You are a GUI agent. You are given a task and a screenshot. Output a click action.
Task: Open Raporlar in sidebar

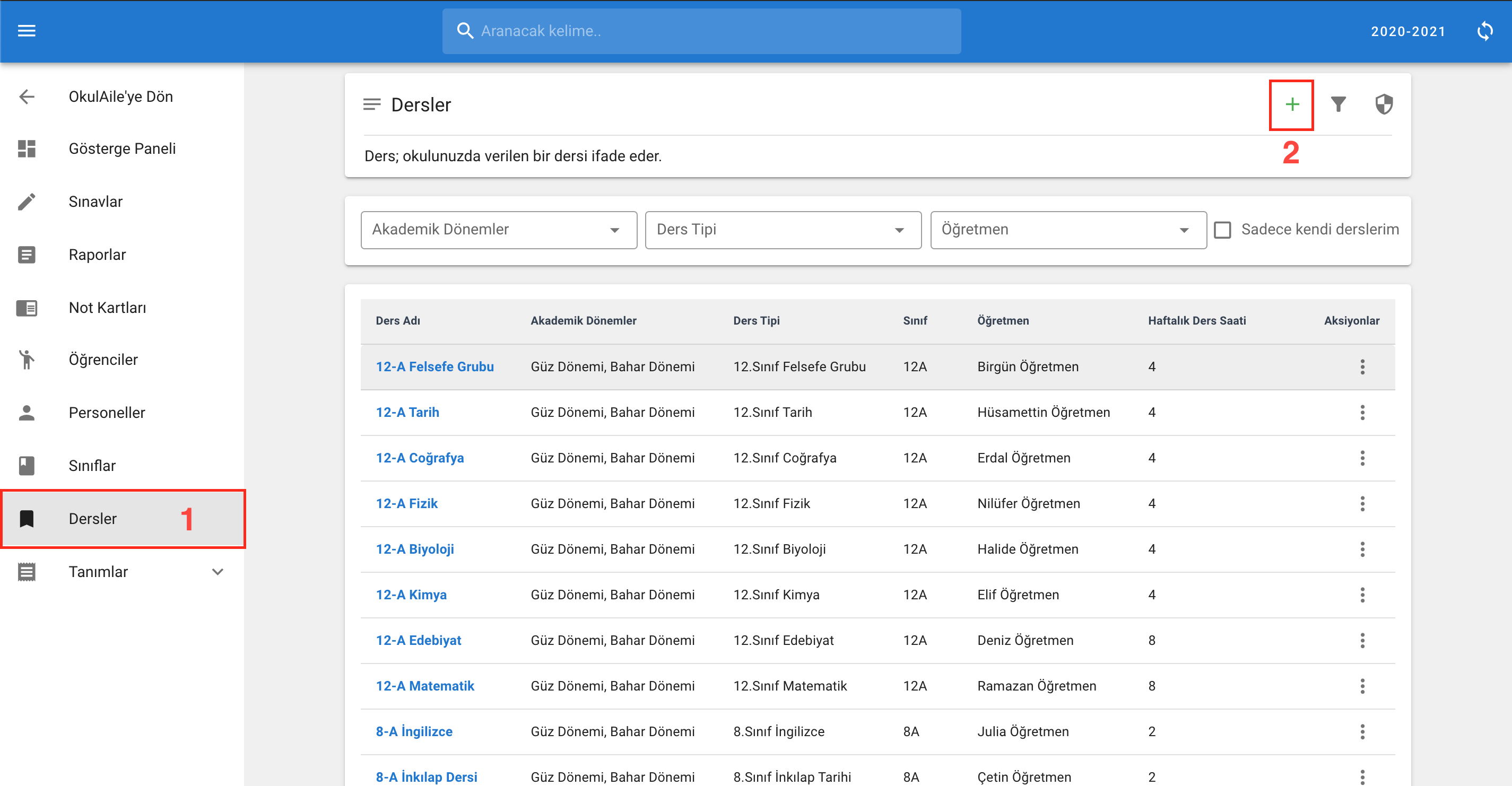(x=98, y=255)
